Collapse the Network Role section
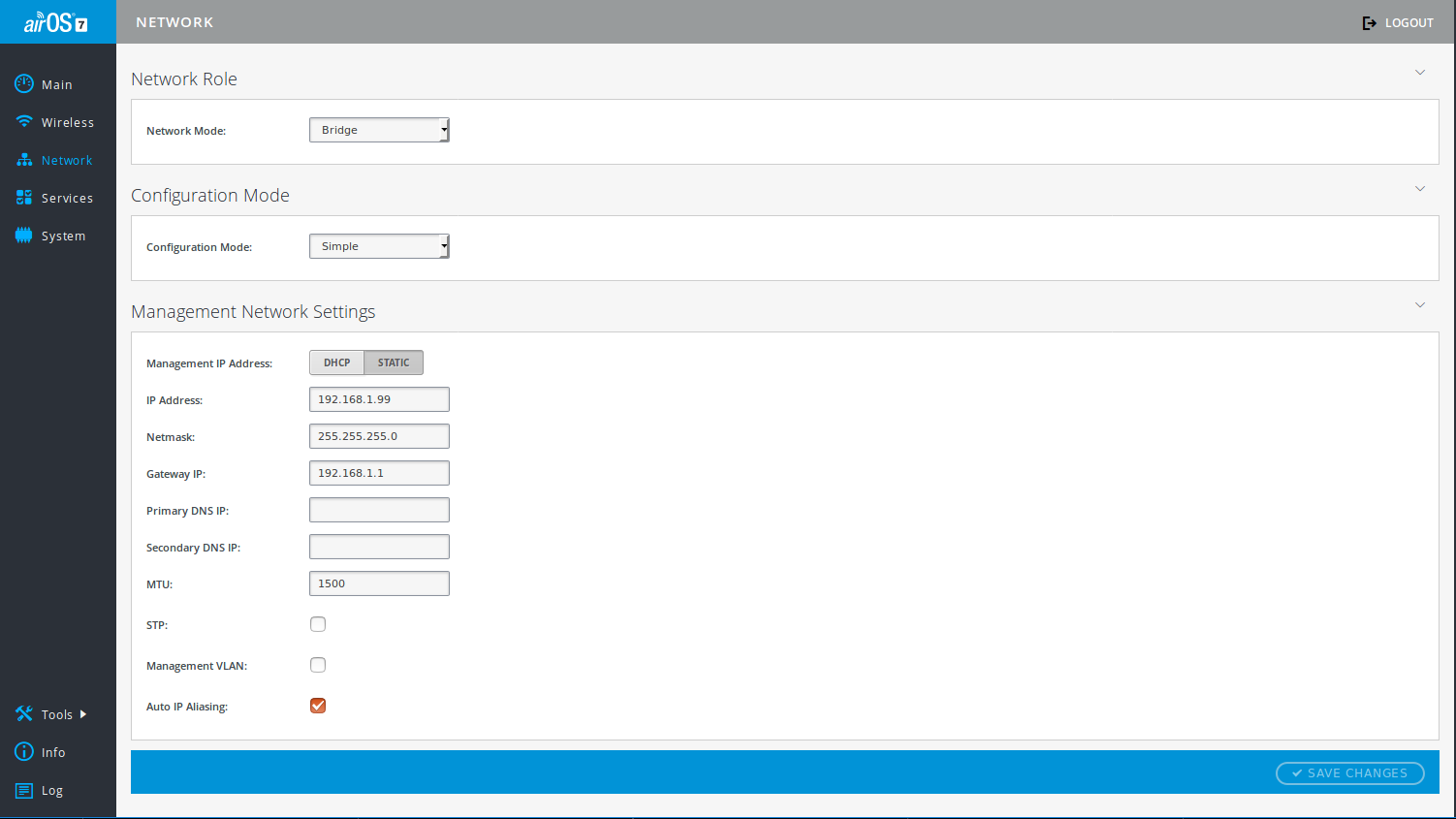The height and width of the screenshot is (819, 1456). (1420, 73)
